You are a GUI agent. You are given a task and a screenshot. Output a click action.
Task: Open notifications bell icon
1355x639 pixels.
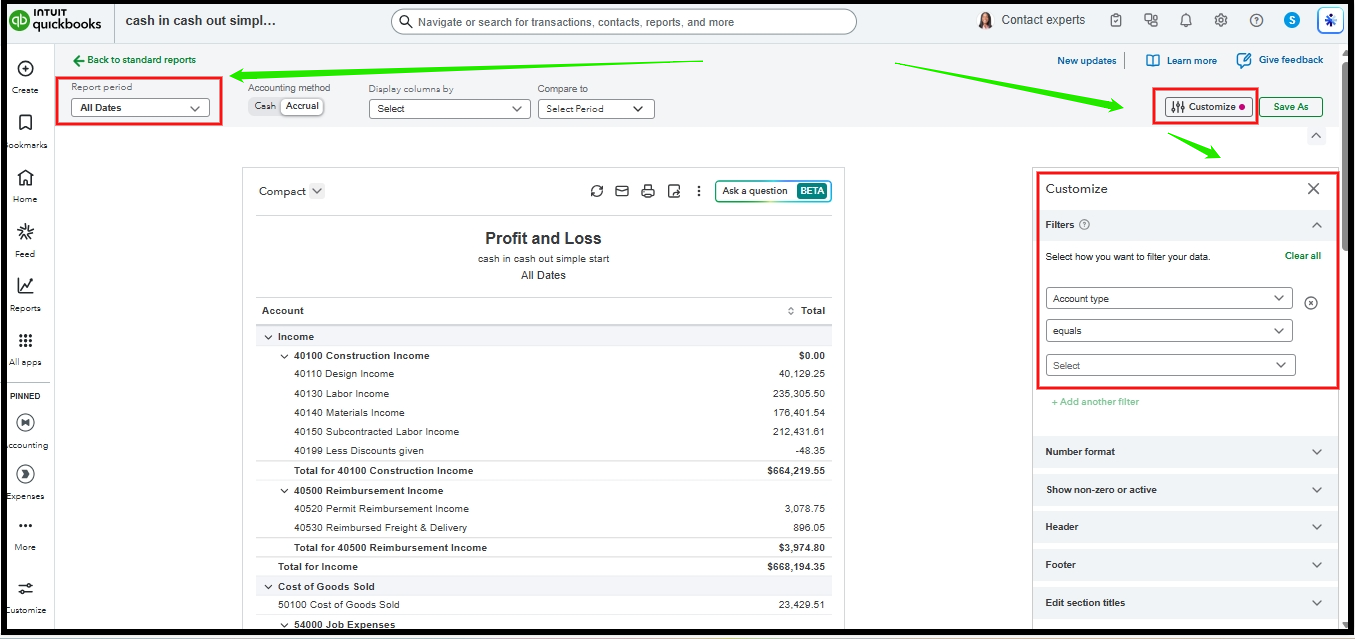[1186, 20]
